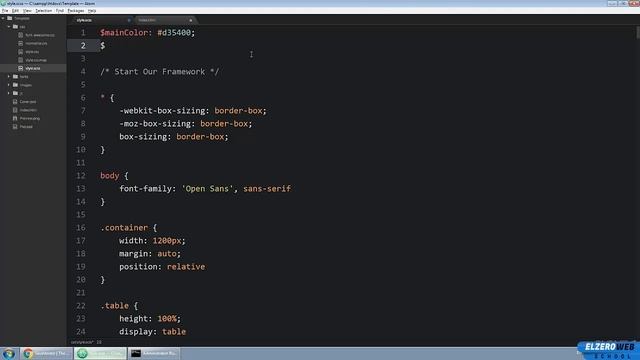Click the body selector on line 12
This screenshot has height=360, width=640.
(109, 176)
